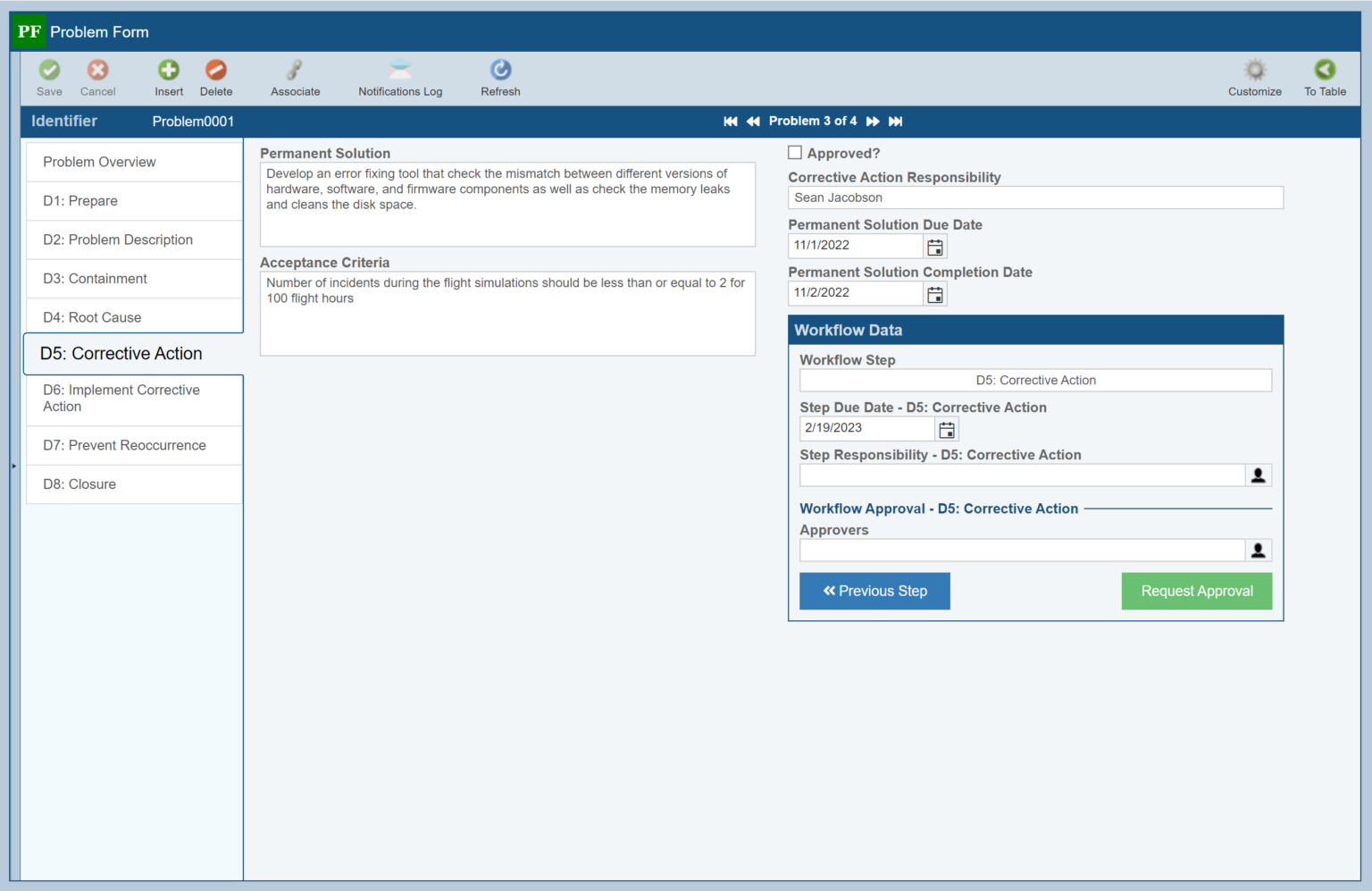Open the calendar for Permanent Solution Due Date

pyautogui.click(x=934, y=246)
